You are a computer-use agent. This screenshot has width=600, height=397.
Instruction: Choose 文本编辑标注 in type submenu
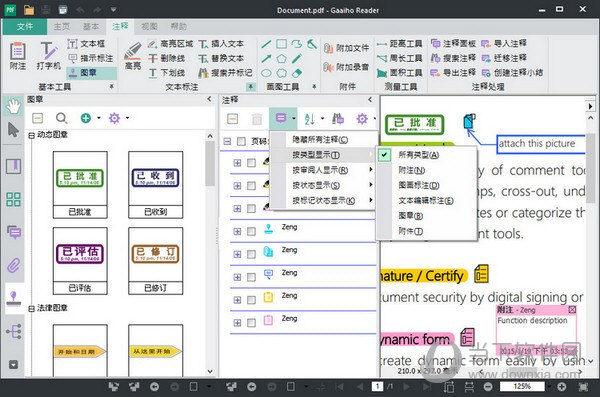(x=426, y=201)
